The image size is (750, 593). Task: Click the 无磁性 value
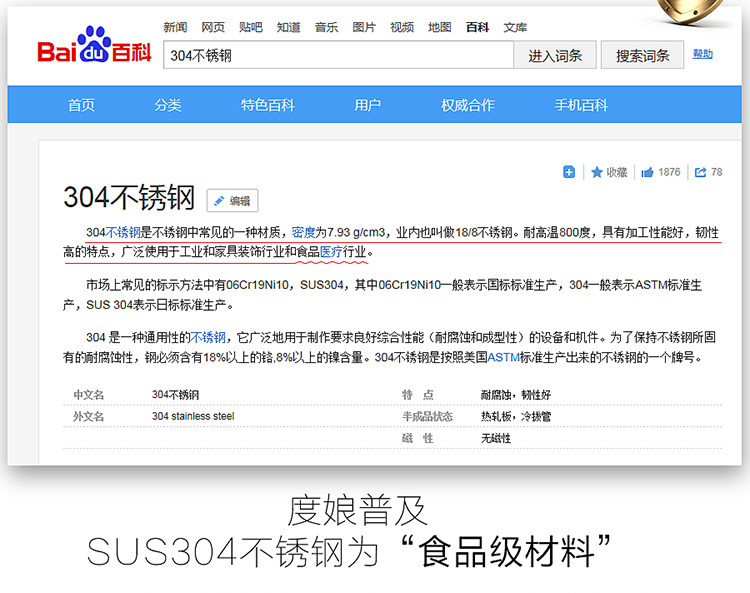(496, 438)
